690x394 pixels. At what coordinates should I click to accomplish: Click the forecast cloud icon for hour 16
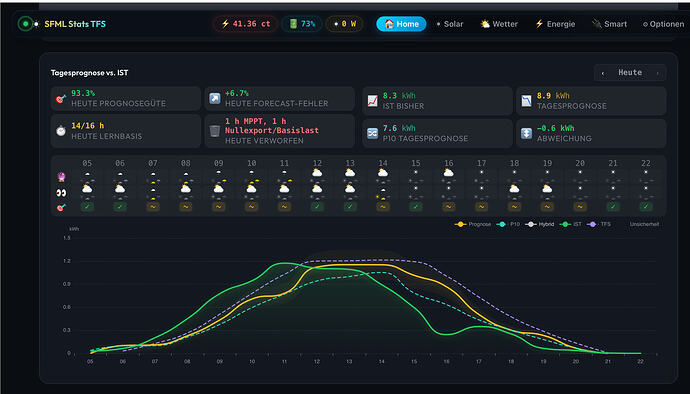[448, 173]
